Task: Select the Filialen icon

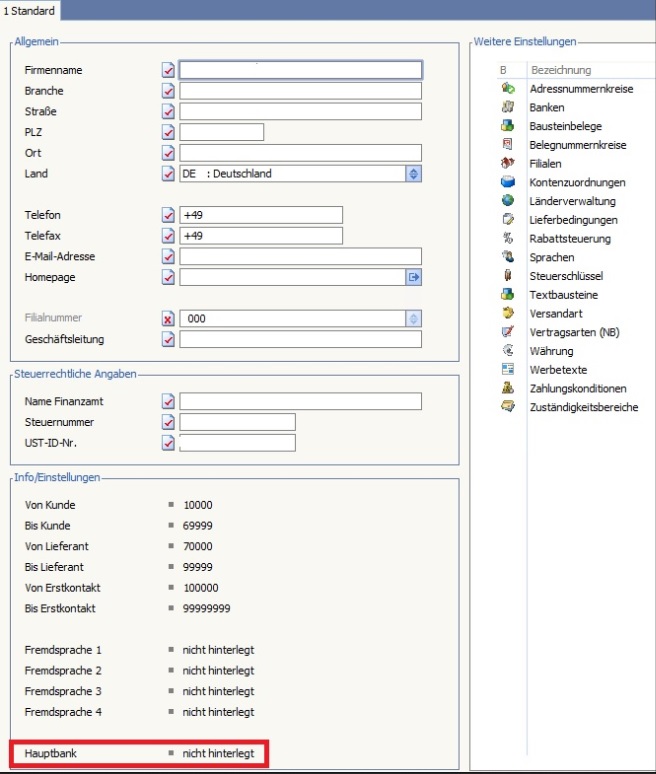Action: pyautogui.click(x=507, y=163)
